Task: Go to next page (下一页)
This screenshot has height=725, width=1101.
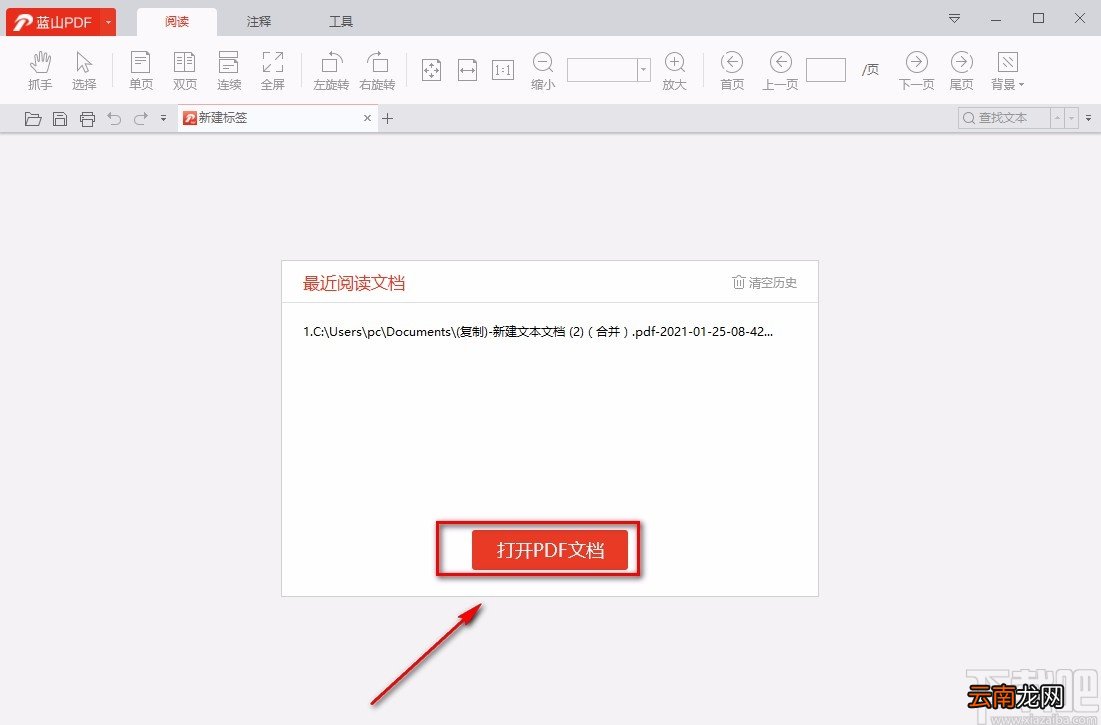Action: [x=916, y=70]
